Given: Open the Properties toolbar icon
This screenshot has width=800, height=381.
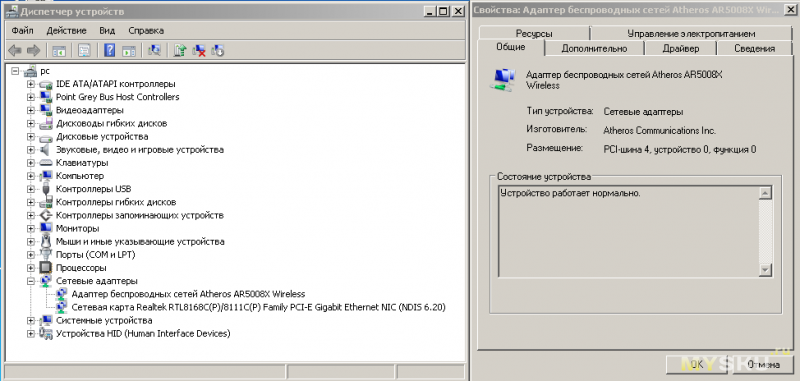Looking at the screenshot, I should coord(84,50).
